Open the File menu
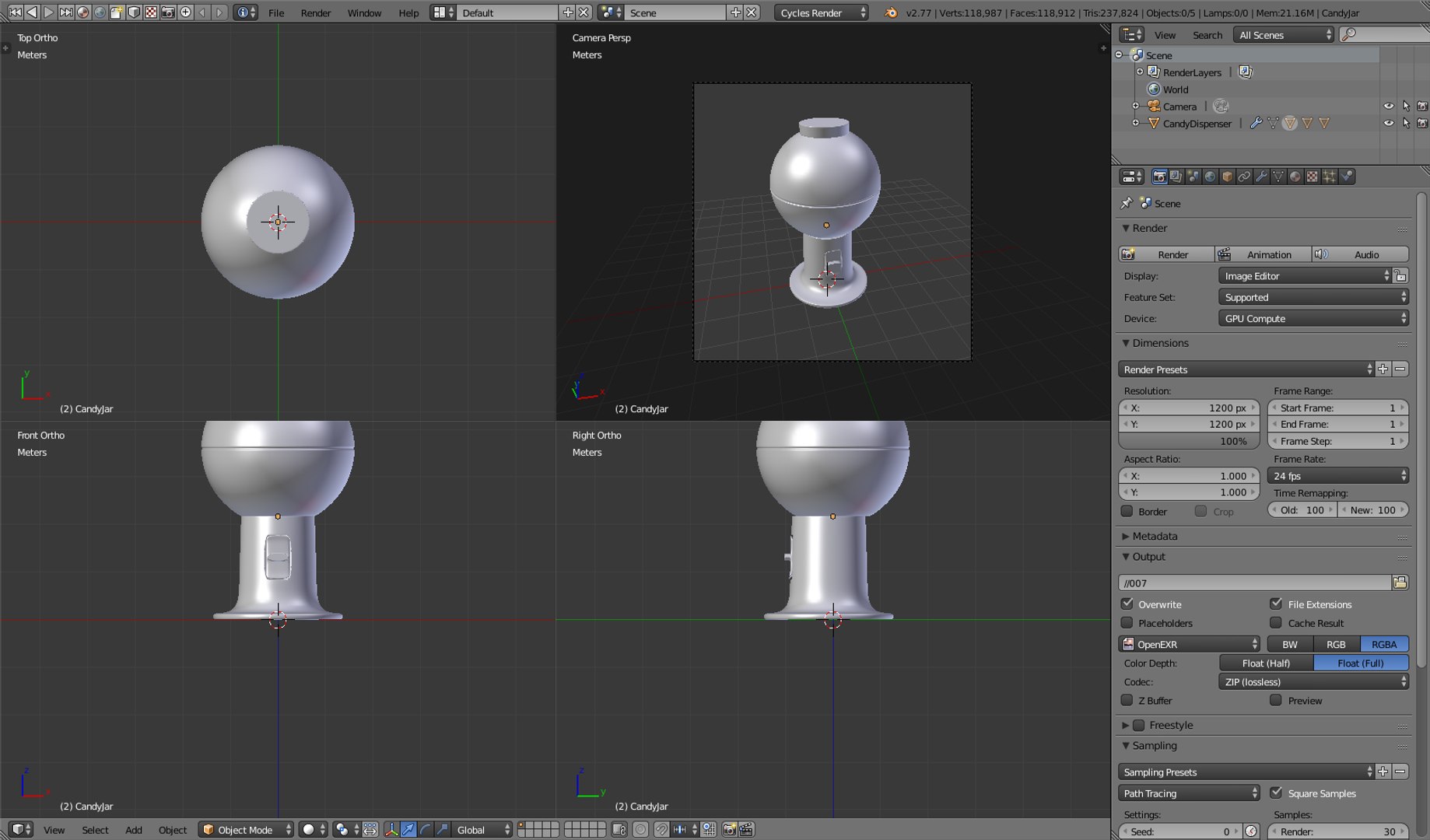This screenshot has width=1430, height=840. [x=276, y=12]
